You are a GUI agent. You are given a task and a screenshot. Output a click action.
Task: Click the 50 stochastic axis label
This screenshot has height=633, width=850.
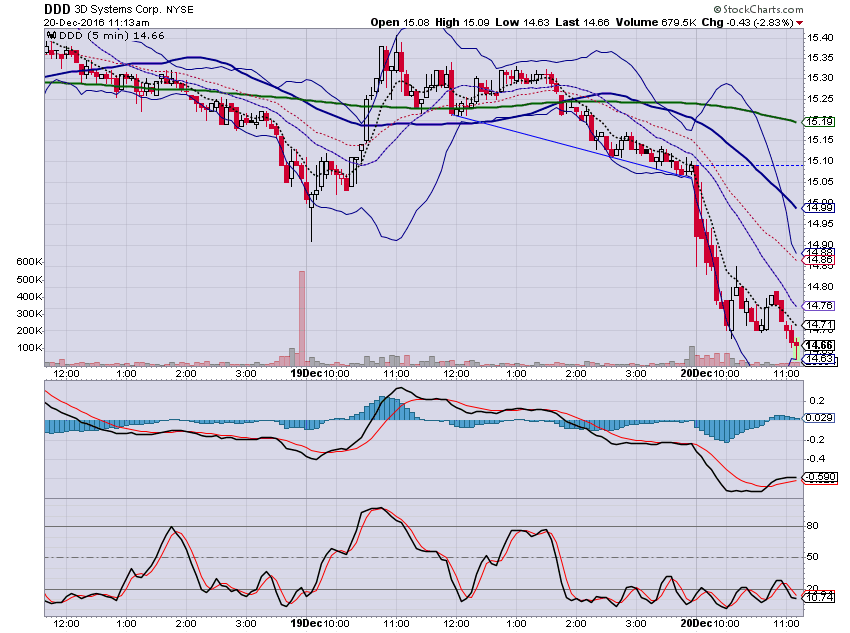point(813,557)
